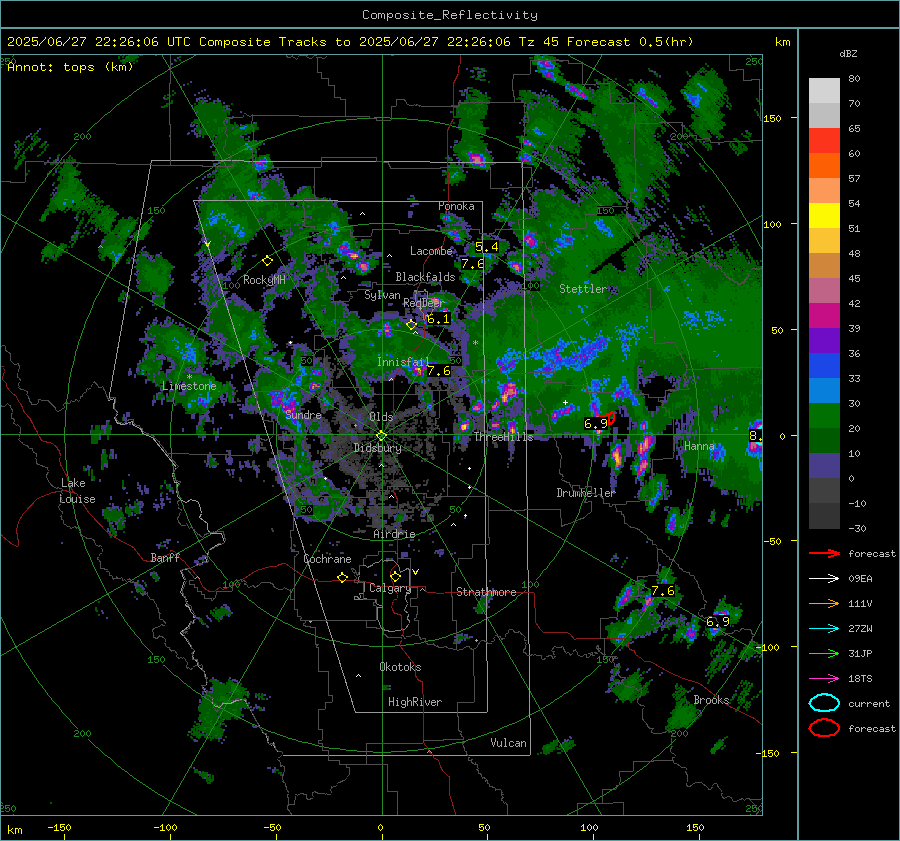The height and width of the screenshot is (841, 900).
Task: Click the '5.4' storm top label near Lacombe
Action: tap(487, 247)
